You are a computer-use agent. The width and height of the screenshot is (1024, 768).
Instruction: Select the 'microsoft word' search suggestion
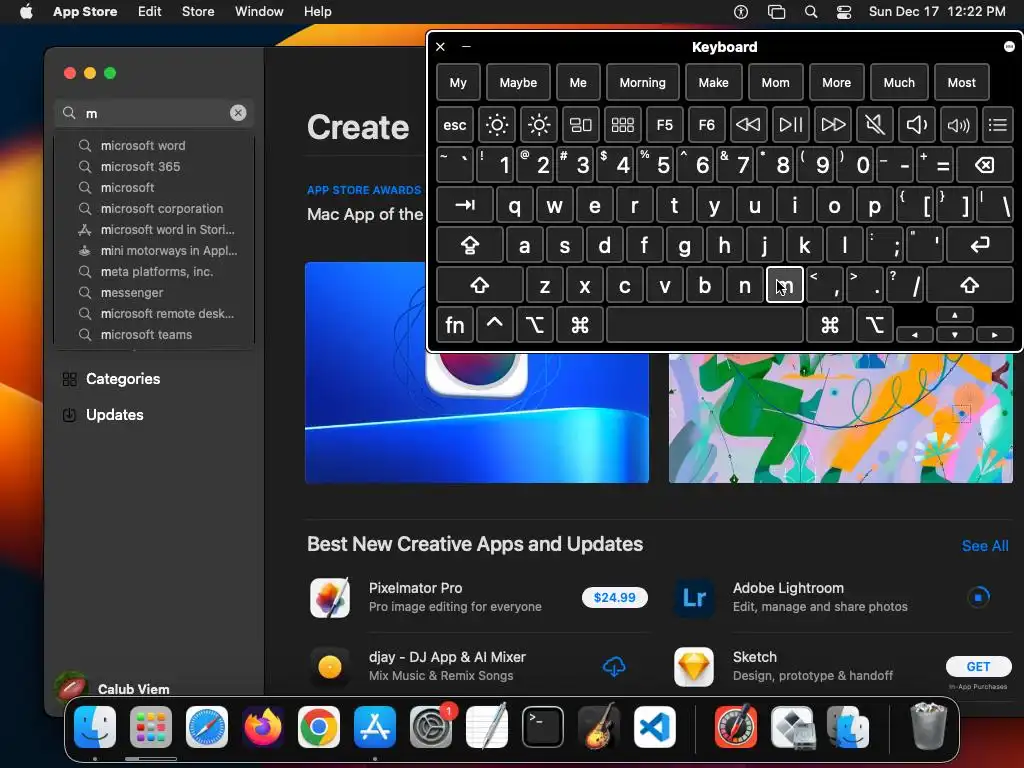[154, 146]
